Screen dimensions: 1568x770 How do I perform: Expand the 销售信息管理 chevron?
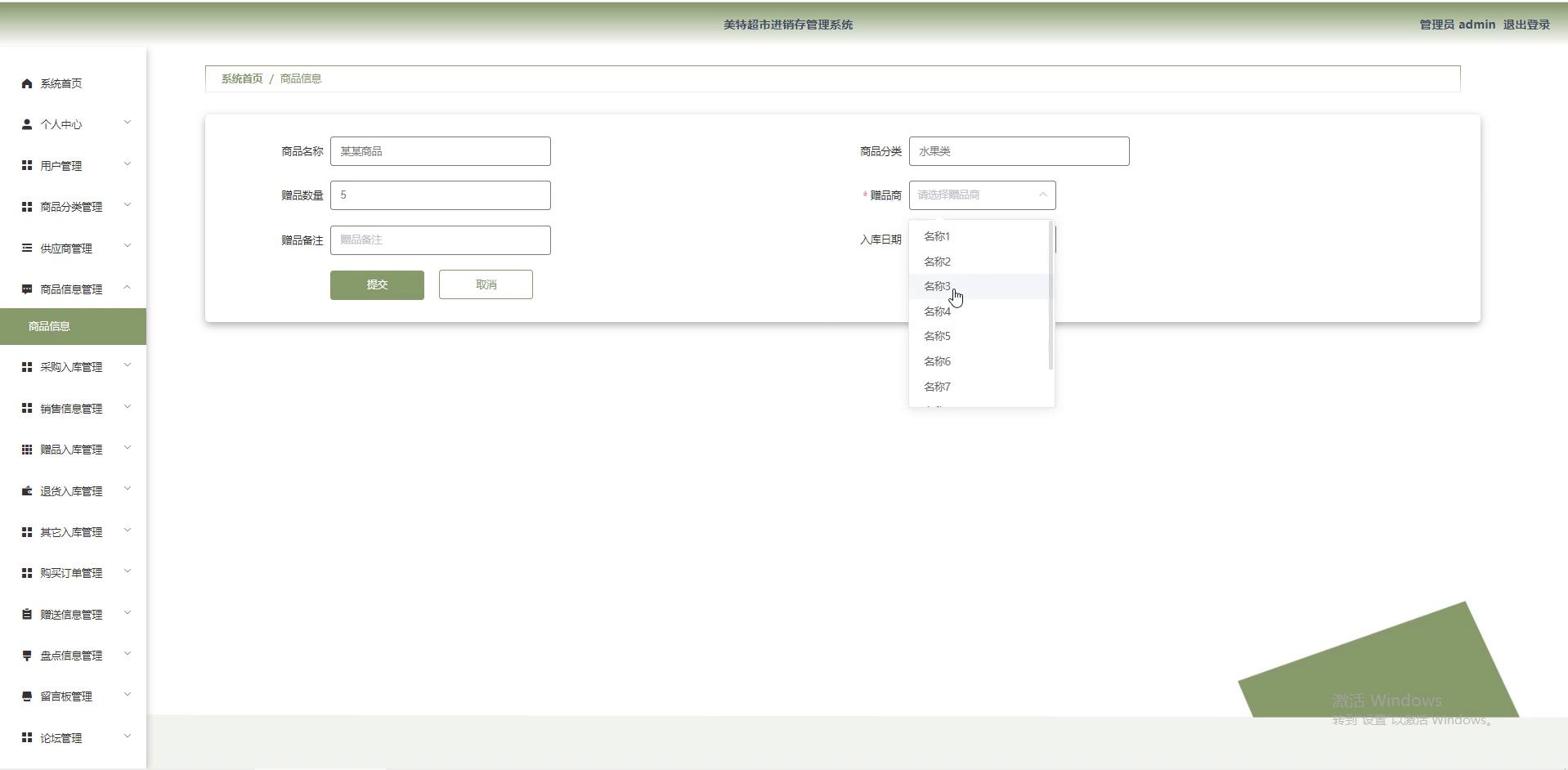(128, 407)
